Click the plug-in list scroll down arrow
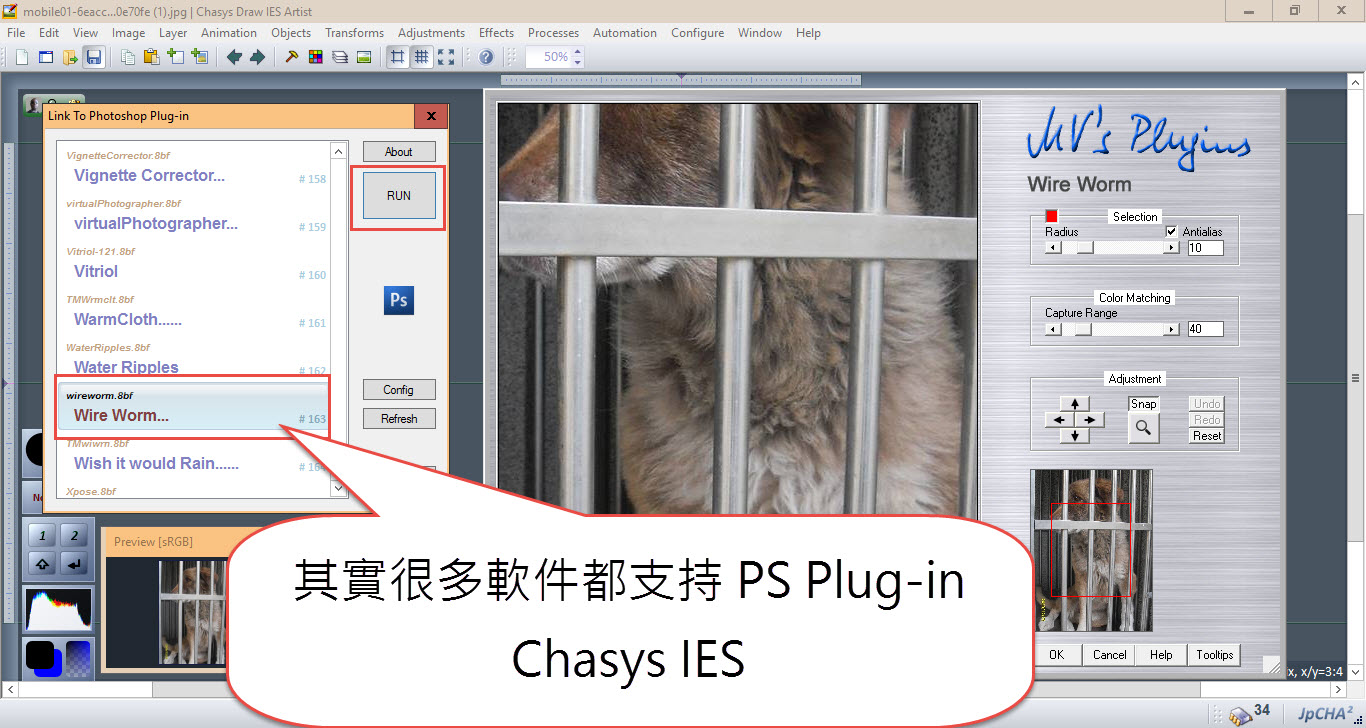 click(x=338, y=488)
